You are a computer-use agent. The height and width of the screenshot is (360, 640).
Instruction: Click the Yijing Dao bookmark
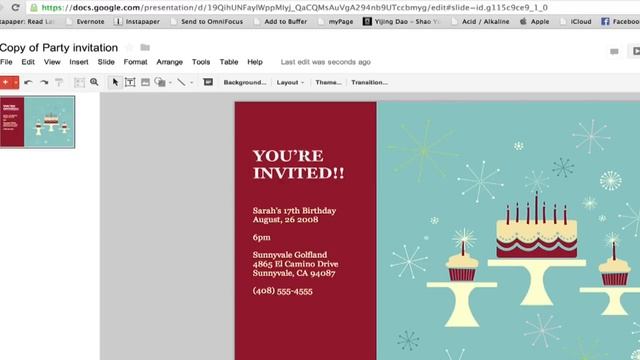pyautogui.click(x=402, y=22)
